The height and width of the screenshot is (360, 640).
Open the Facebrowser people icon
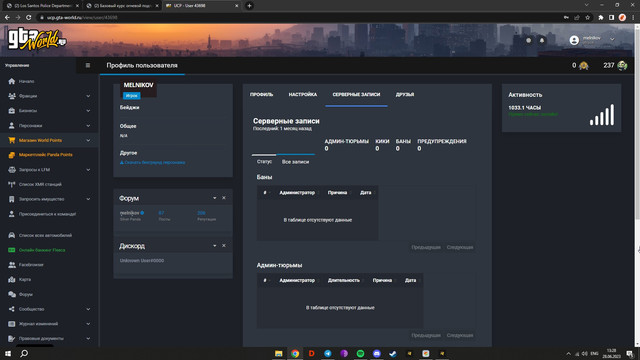pyautogui.click(x=11, y=265)
